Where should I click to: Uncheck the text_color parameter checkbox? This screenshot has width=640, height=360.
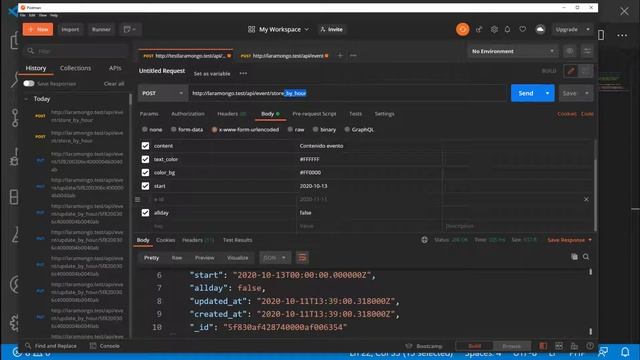(x=145, y=159)
